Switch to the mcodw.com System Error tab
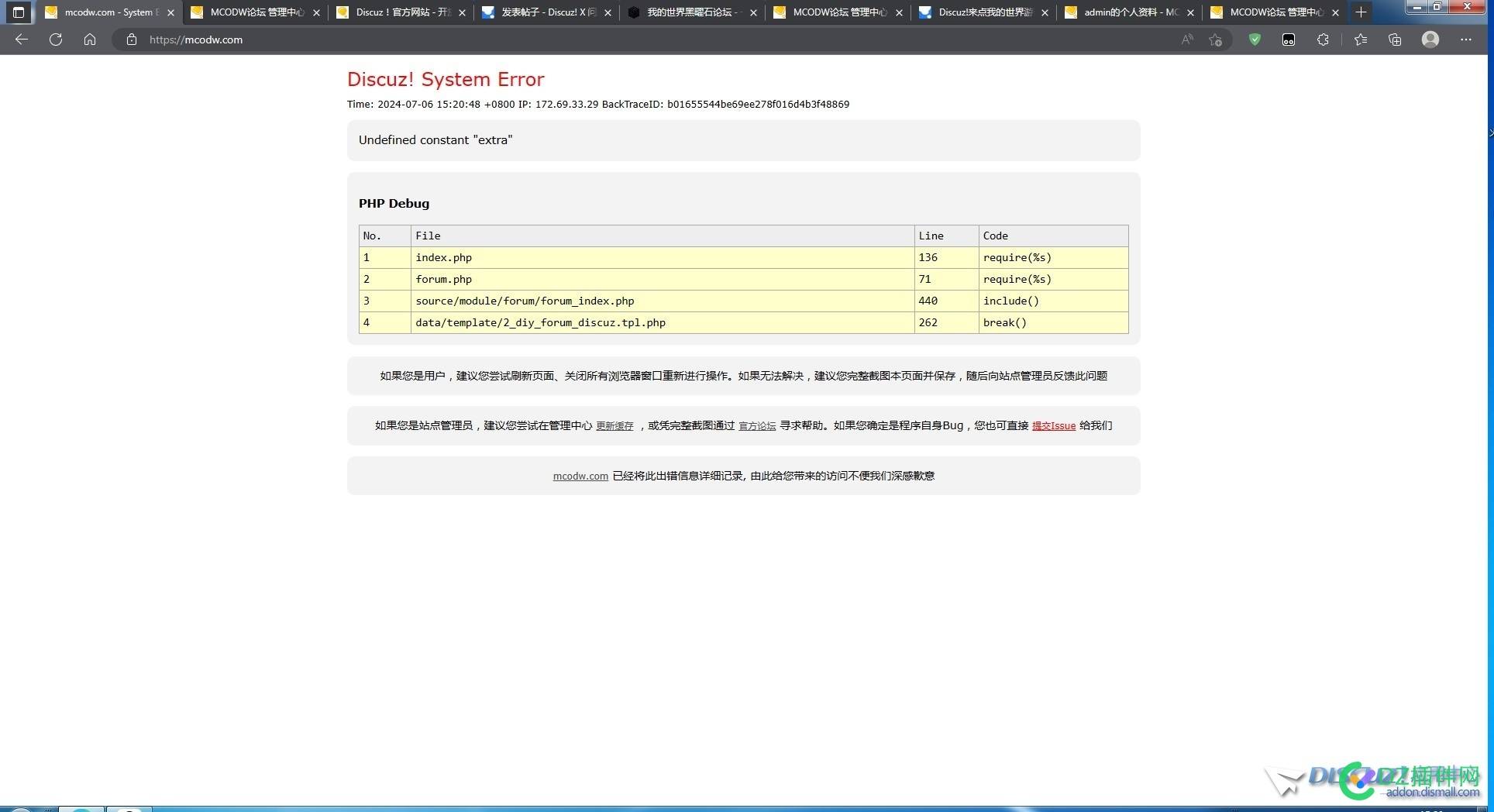Screen dimensions: 1494x812 108,12
